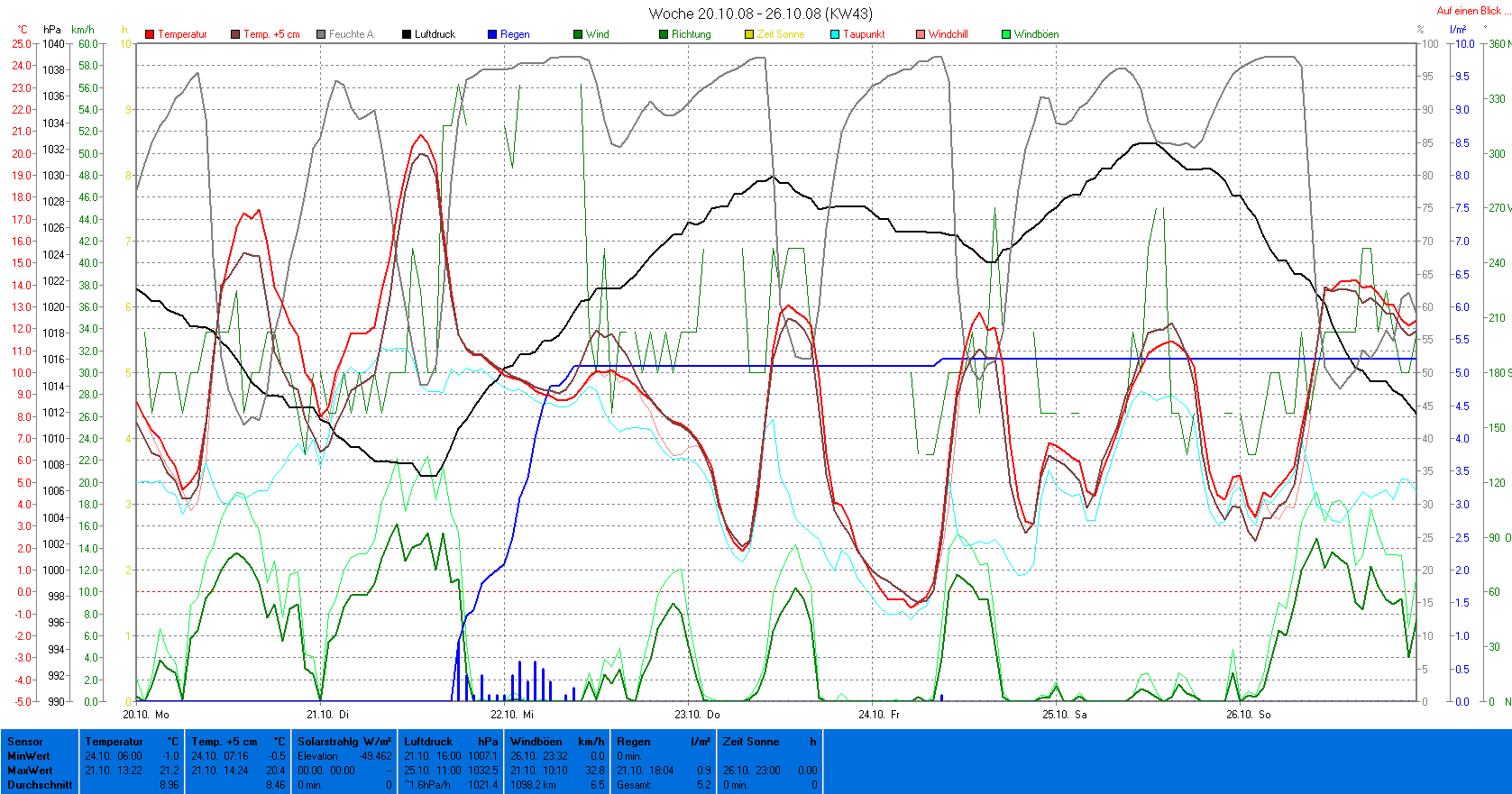Click the gray Feuchte A. legend square
1512x794 pixels.
321,34
